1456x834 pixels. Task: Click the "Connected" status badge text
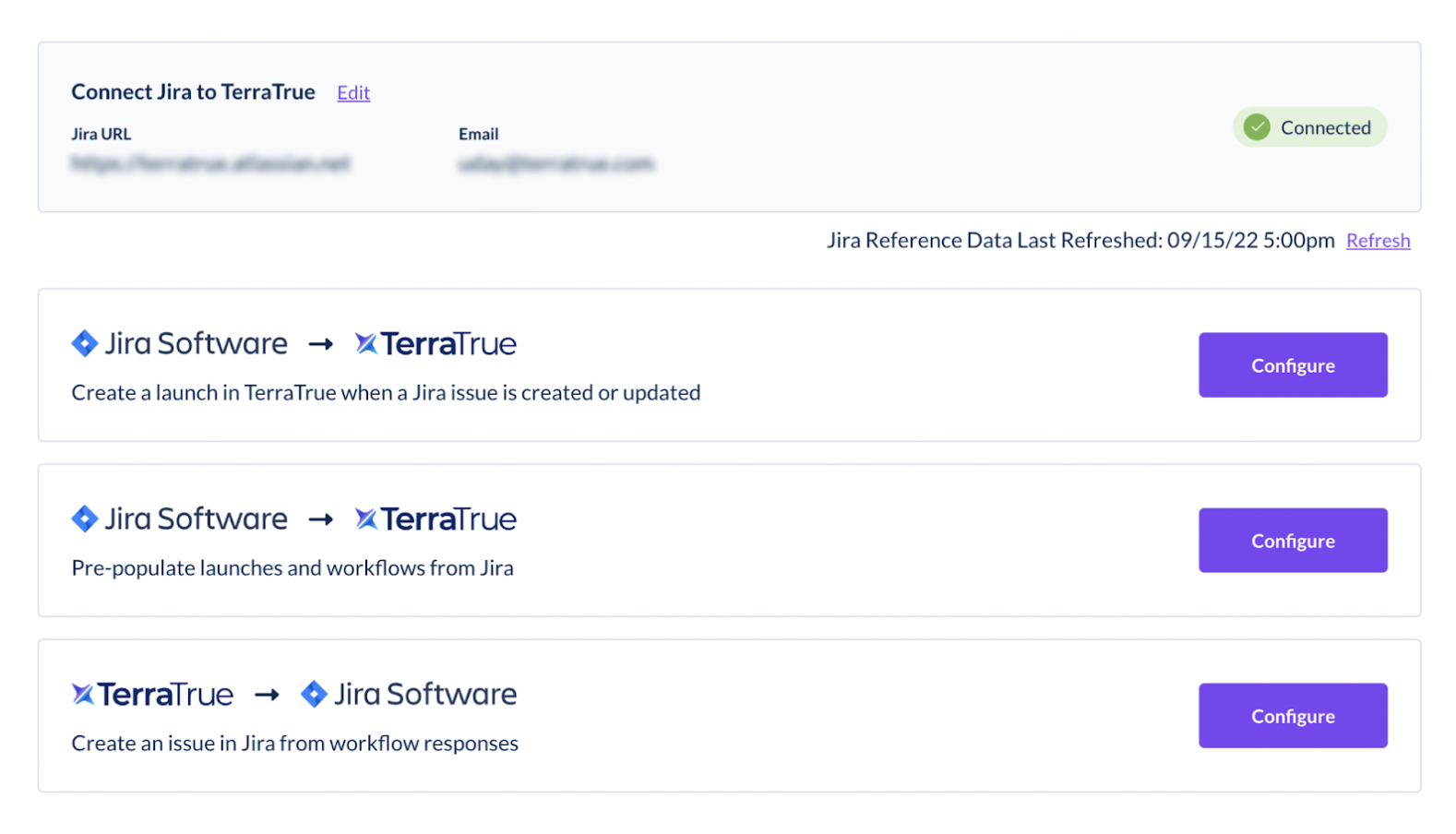click(1325, 128)
